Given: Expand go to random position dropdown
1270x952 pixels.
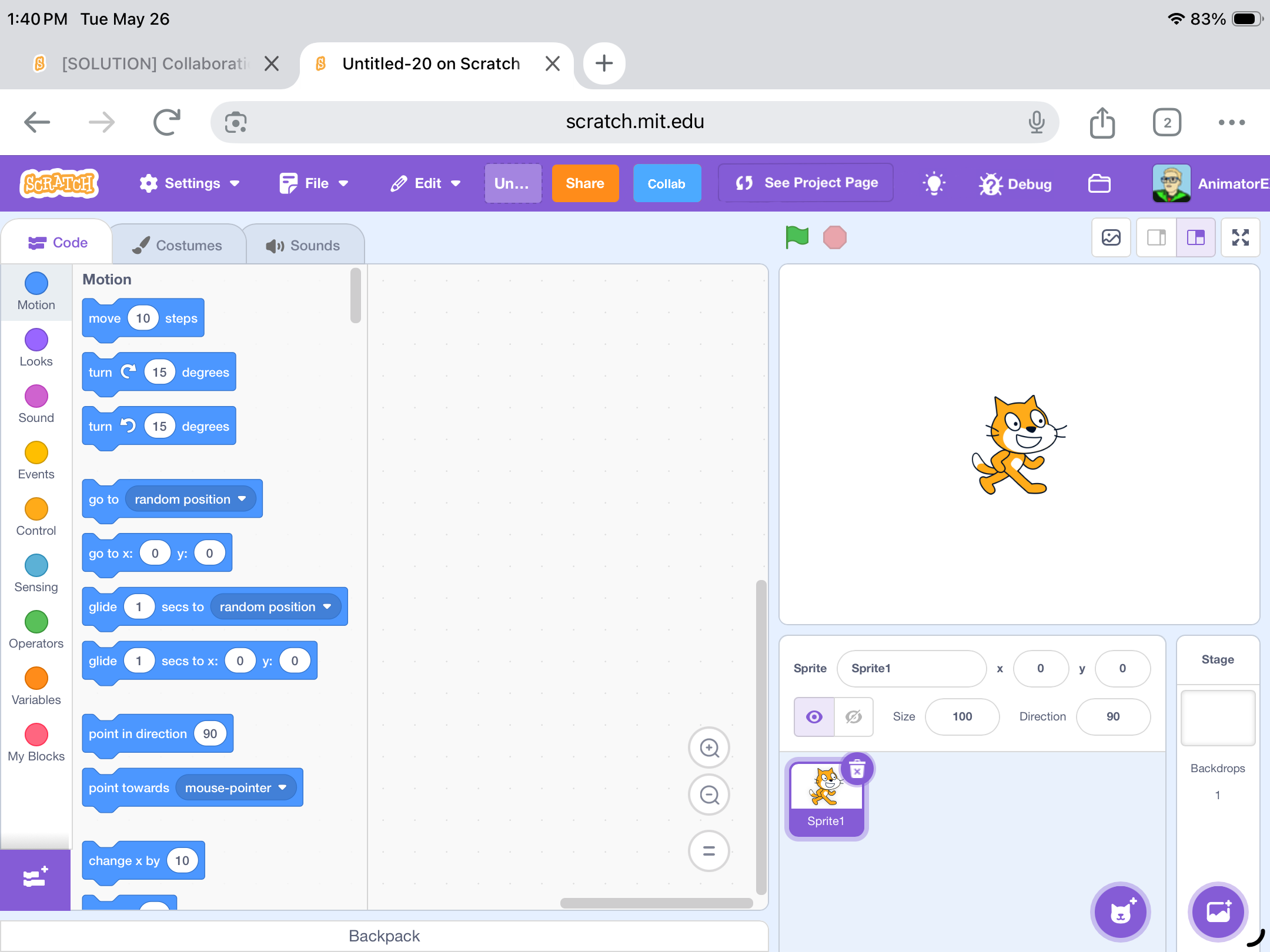Looking at the screenshot, I should 190,499.
